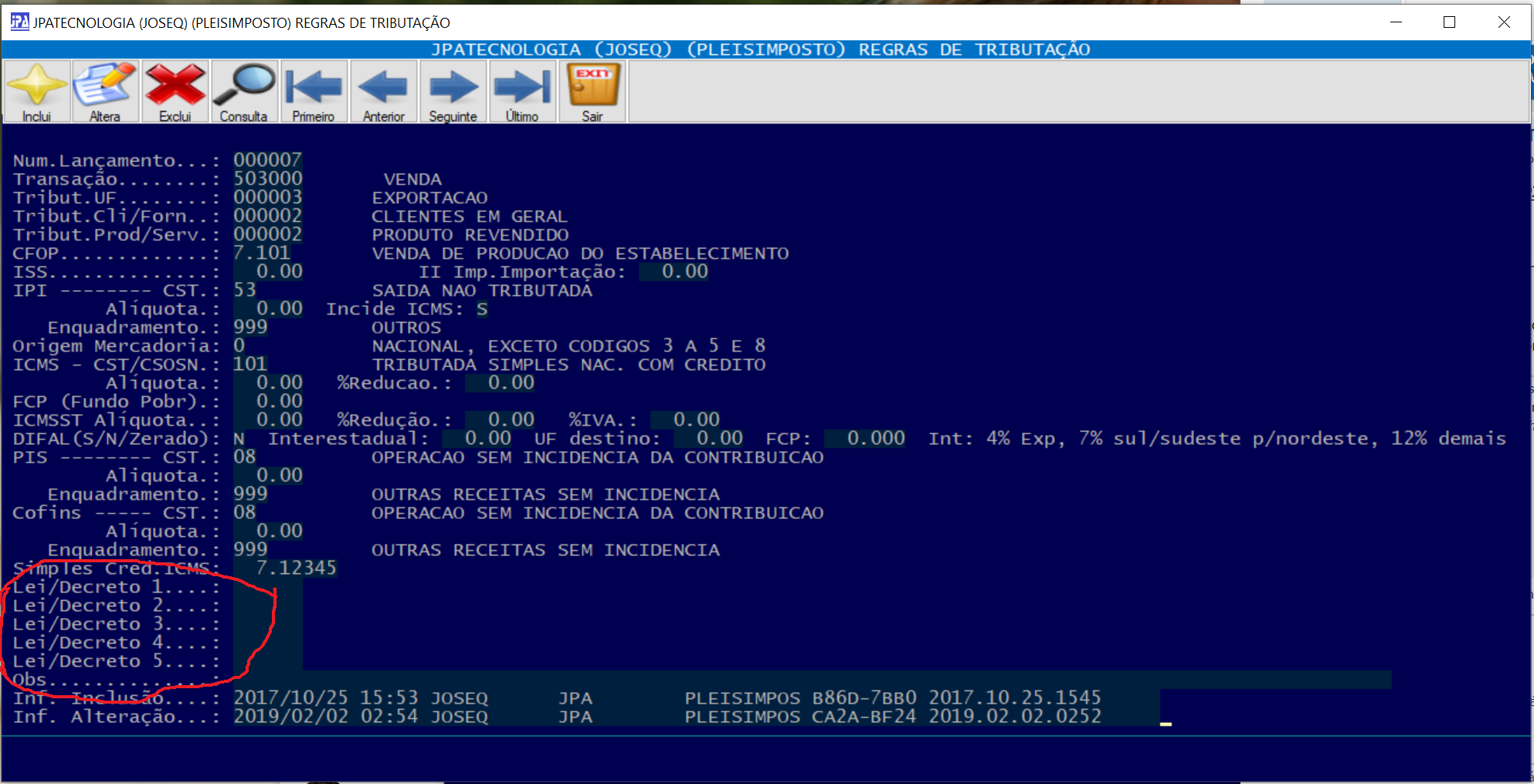This screenshot has width=1534, height=784.
Task: Click the 'SAIDA NAO TRIBUTADA' description
Action: point(482,290)
